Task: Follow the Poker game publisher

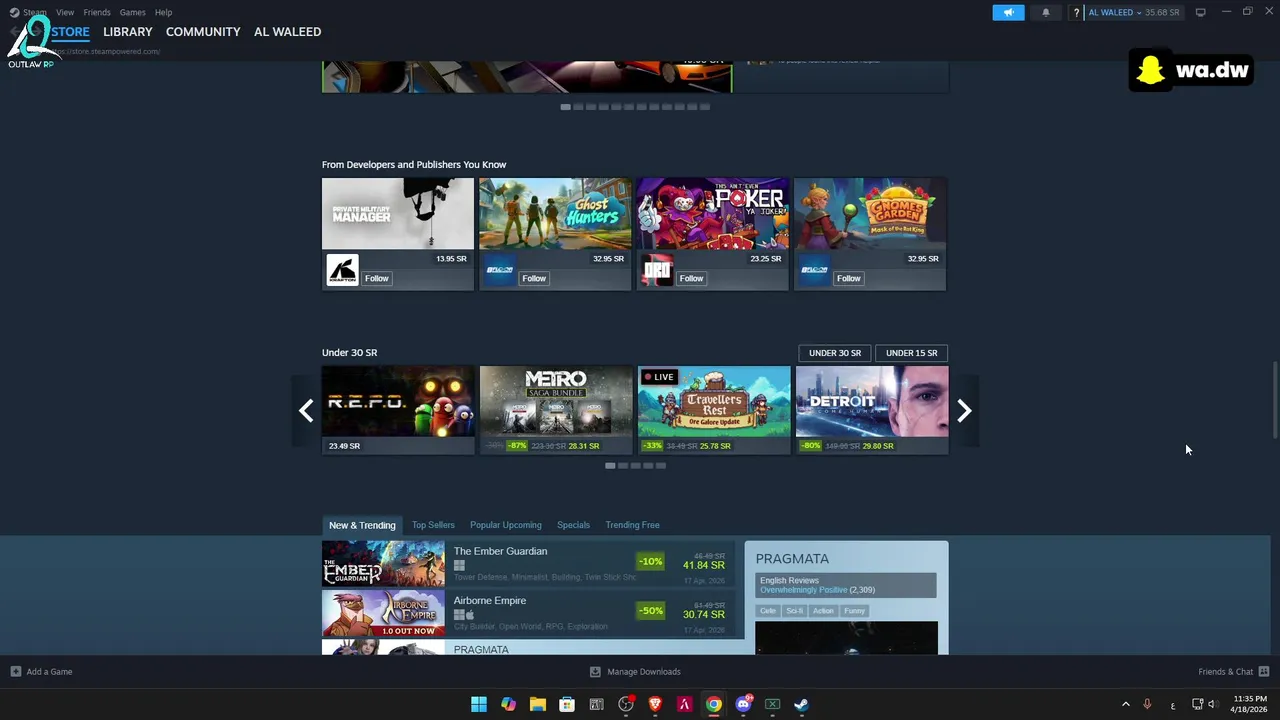Action: [691, 278]
